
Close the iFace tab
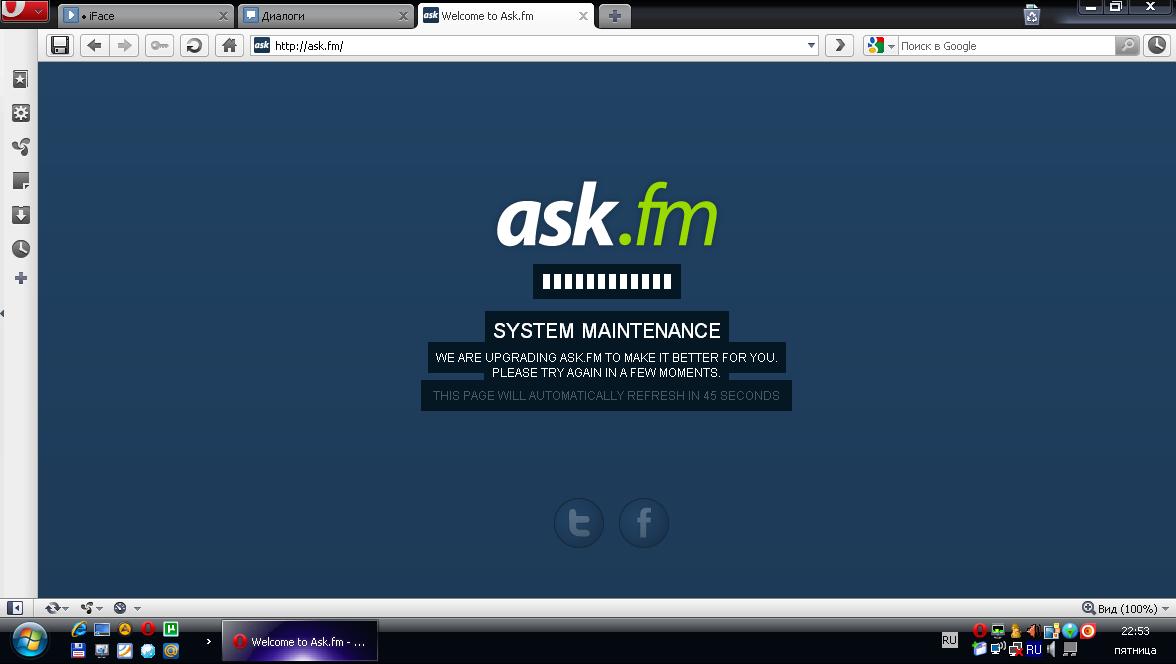[x=223, y=16]
